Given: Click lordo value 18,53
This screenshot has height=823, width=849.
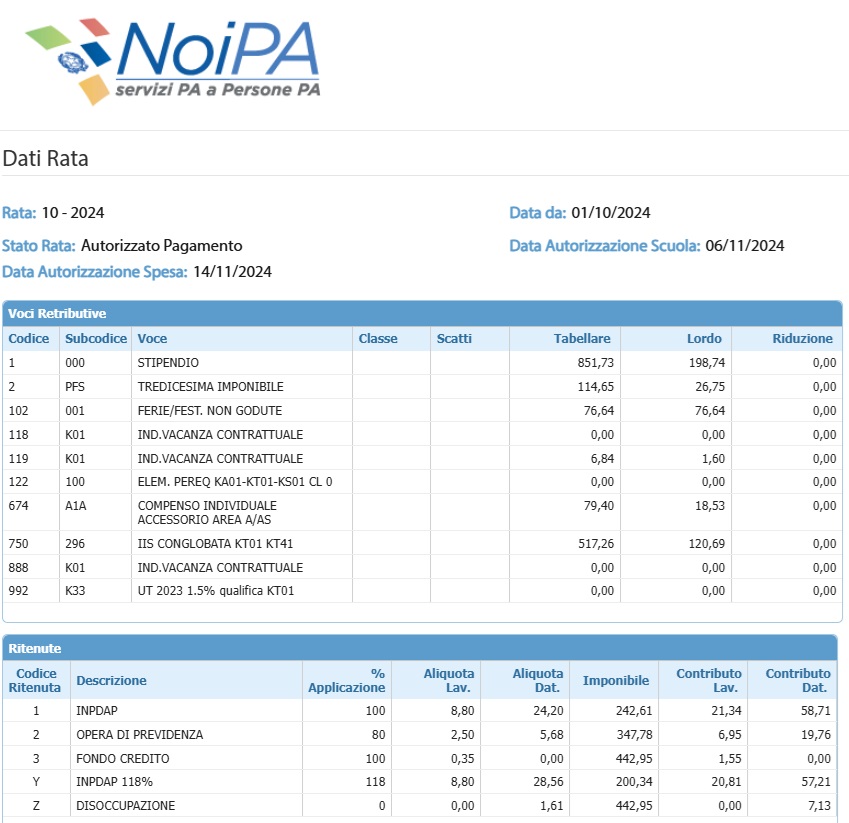Looking at the screenshot, I should [710, 506].
